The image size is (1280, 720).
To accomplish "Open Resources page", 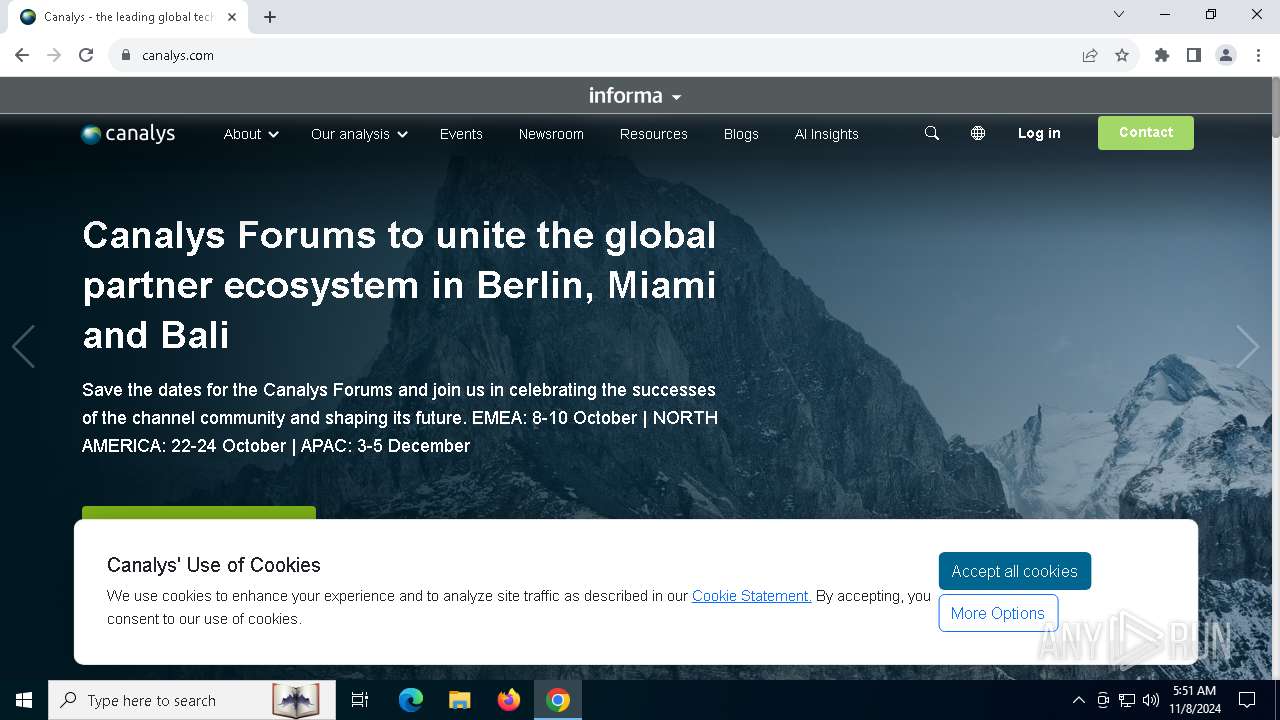I will coord(654,134).
